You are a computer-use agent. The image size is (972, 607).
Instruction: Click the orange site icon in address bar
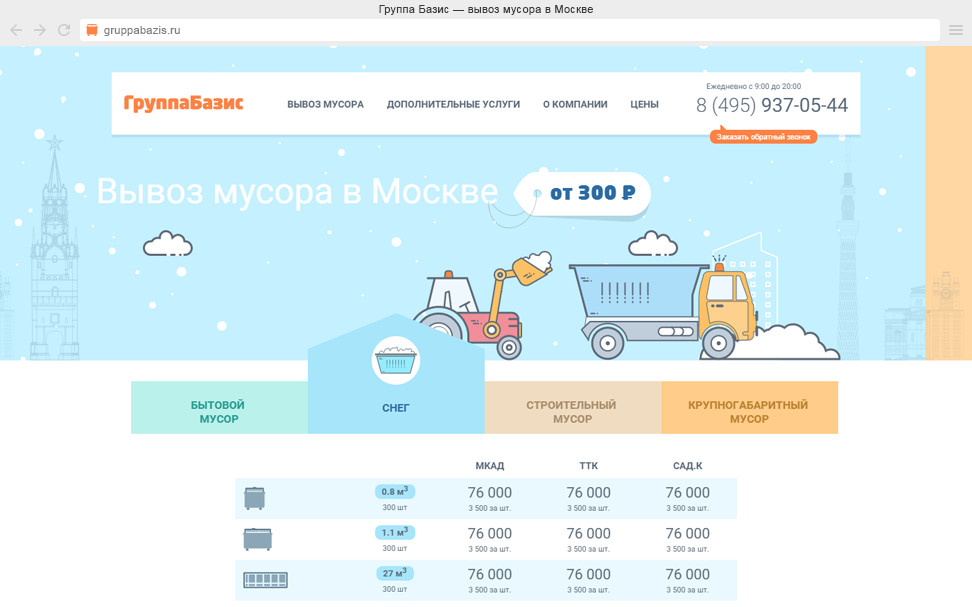(x=93, y=30)
